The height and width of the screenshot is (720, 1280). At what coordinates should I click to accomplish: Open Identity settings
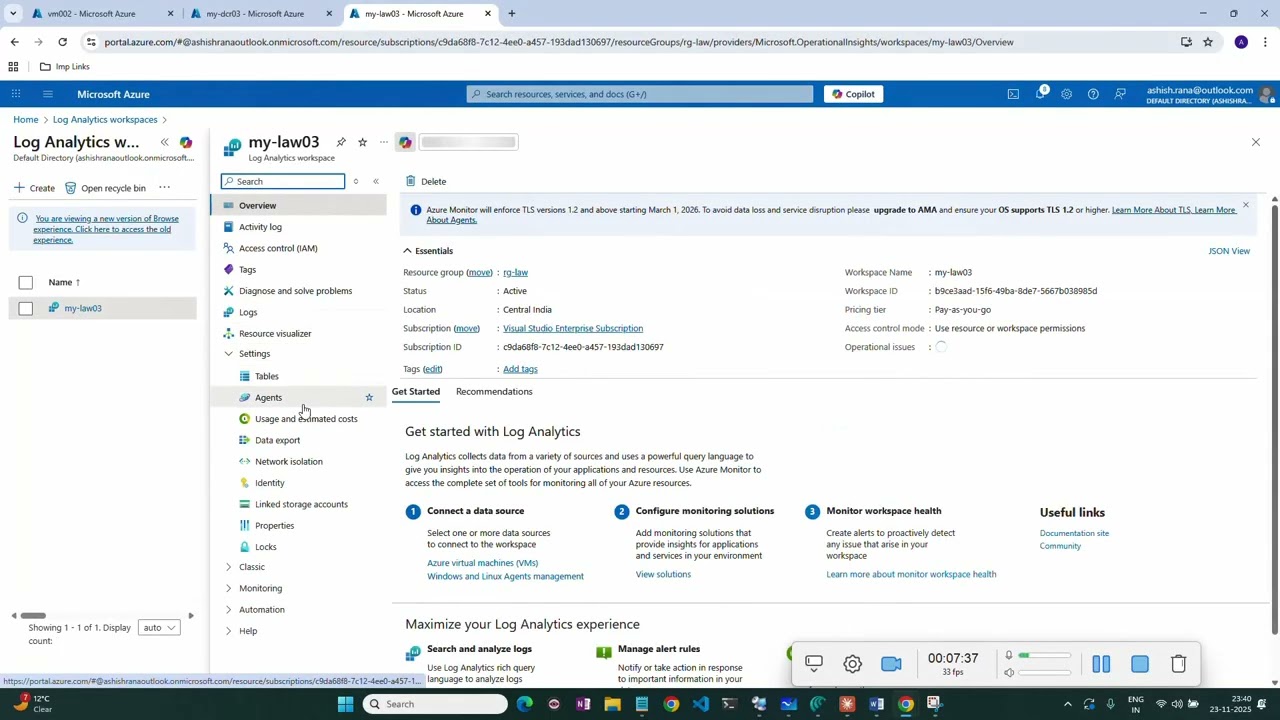click(x=269, y=483)
